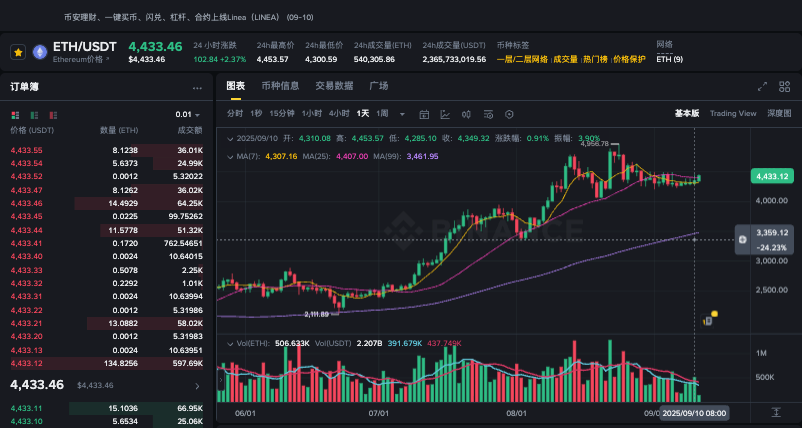
Task: Show both buy and sell orders view
Action: [16, 114]
